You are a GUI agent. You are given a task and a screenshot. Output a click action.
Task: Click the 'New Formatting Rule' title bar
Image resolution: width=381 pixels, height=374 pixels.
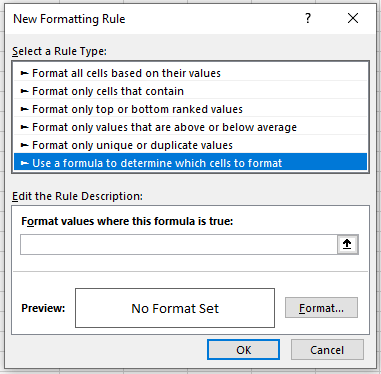(69, 19)
